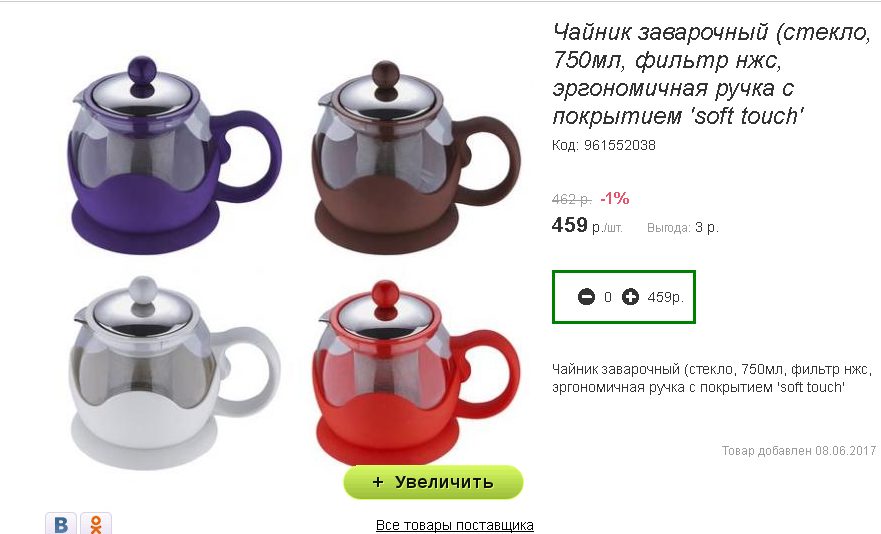Click the 459р. total next to stepper
881x534 pixels.
pyautogui.click(x=665, y=297)
